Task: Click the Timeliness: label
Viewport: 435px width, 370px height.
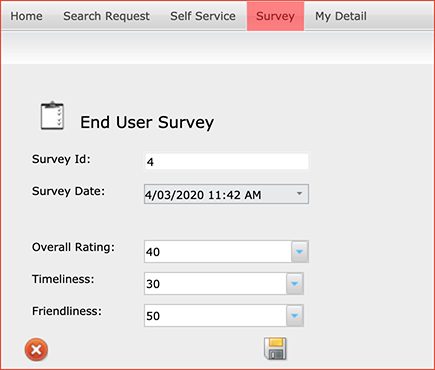Action: 63,279
